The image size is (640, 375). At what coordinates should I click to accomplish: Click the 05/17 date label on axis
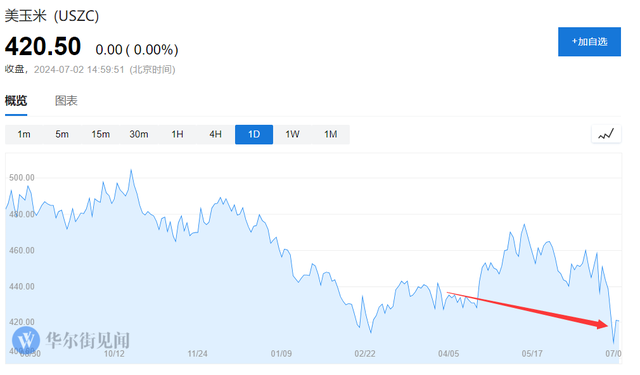point(532,353)
